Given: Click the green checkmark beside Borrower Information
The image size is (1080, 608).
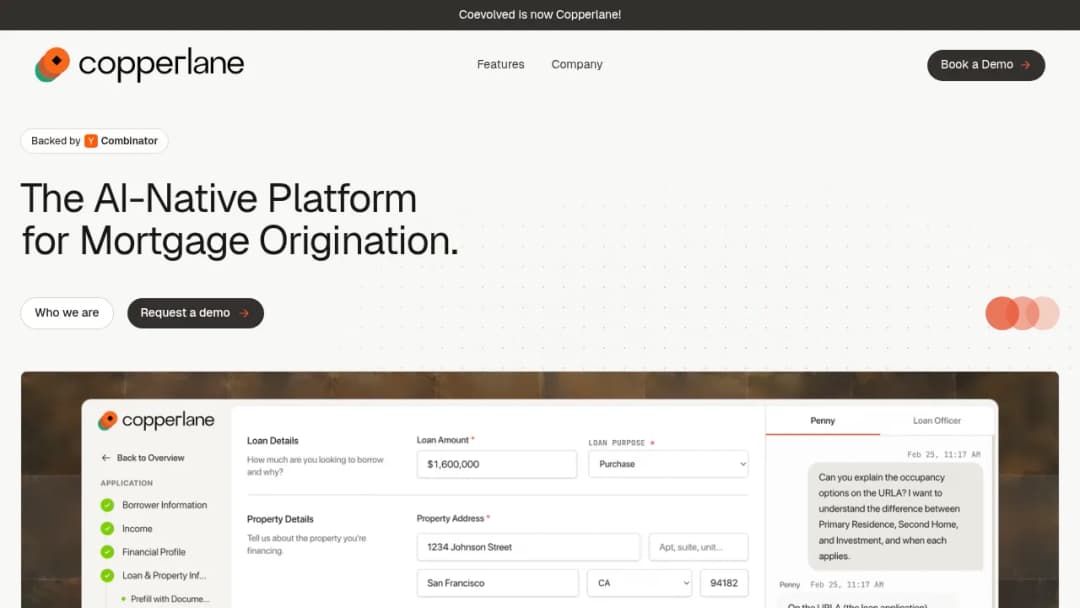Looking at the screenshot, I should tap(107, 505).
